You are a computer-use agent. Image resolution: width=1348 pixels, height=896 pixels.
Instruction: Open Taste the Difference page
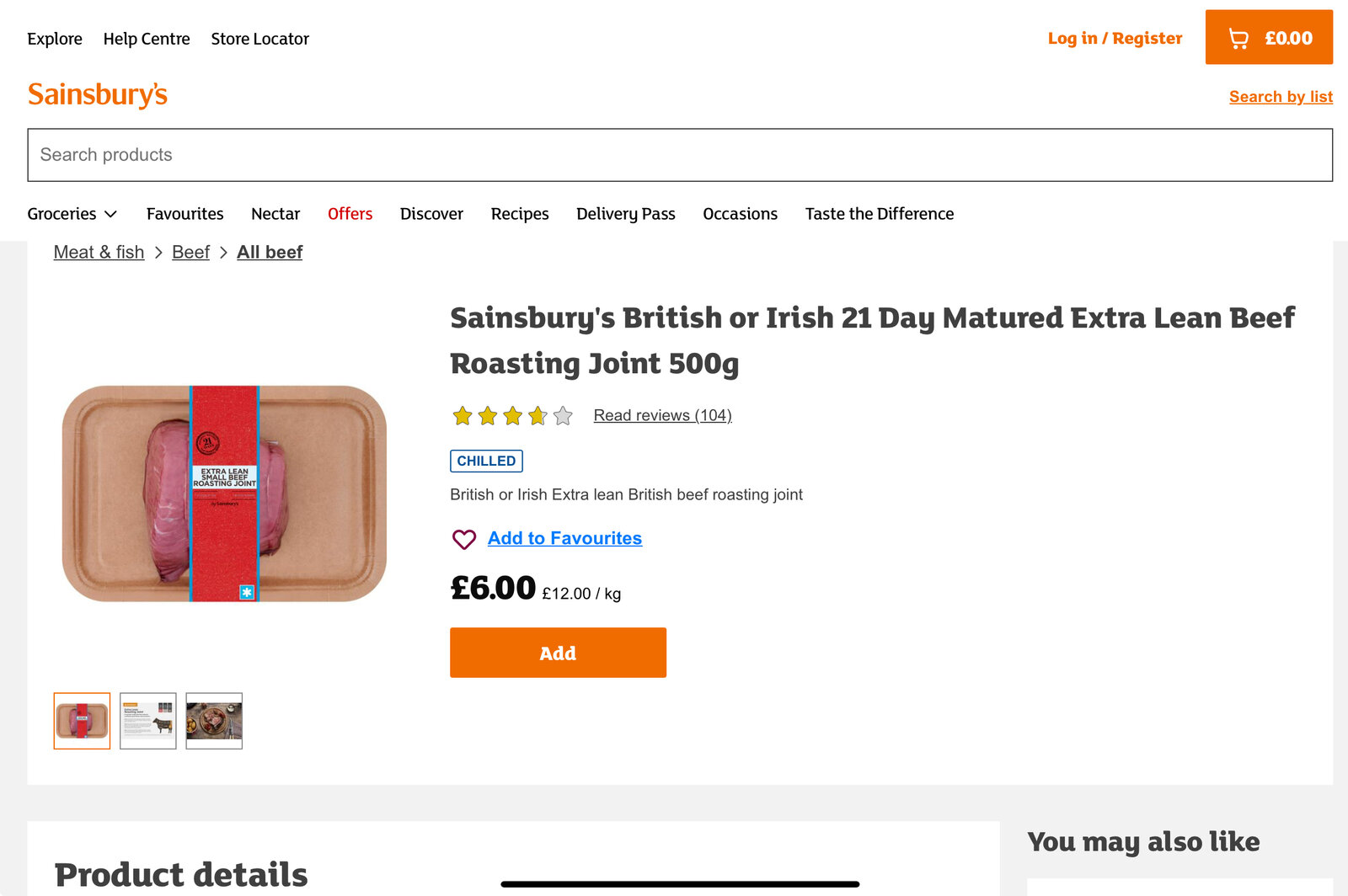[879, 214]
